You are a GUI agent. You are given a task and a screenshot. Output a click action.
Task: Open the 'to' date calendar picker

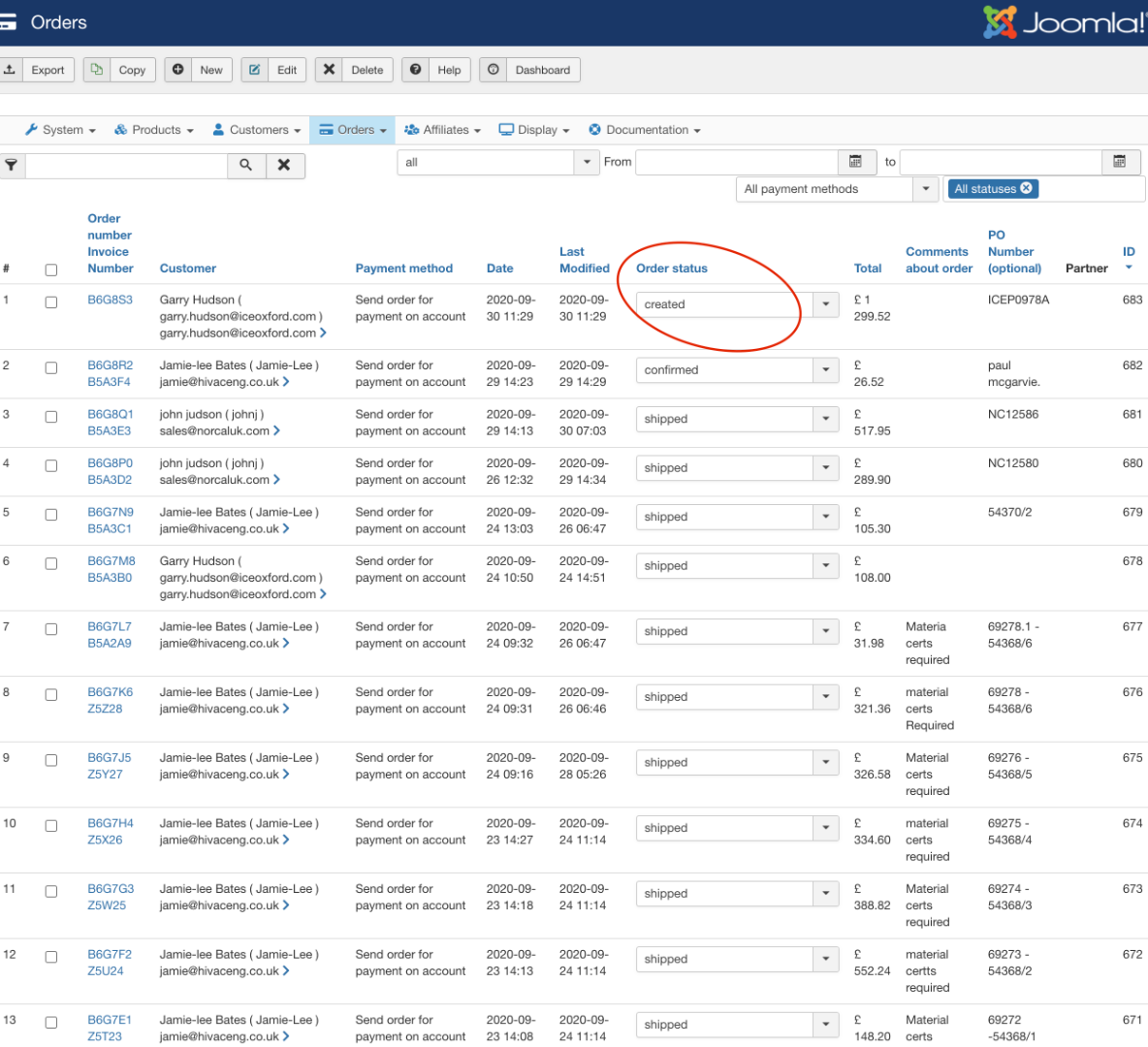(1120, 162)
